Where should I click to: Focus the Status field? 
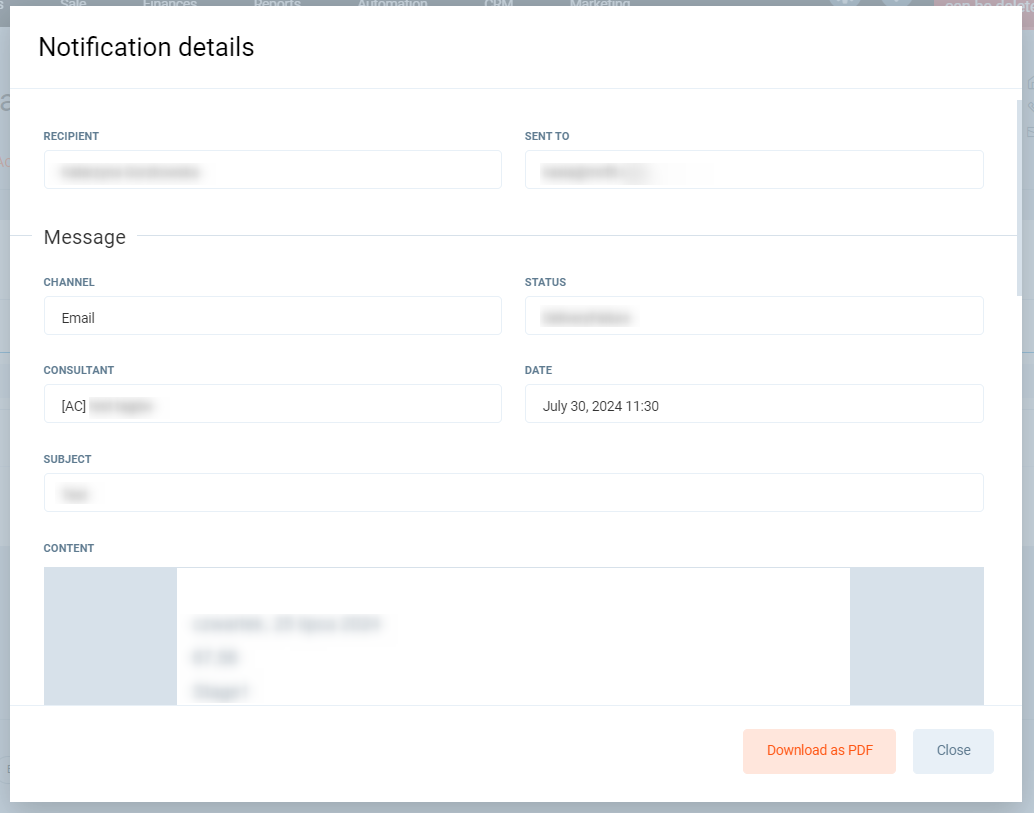(753, 316)
